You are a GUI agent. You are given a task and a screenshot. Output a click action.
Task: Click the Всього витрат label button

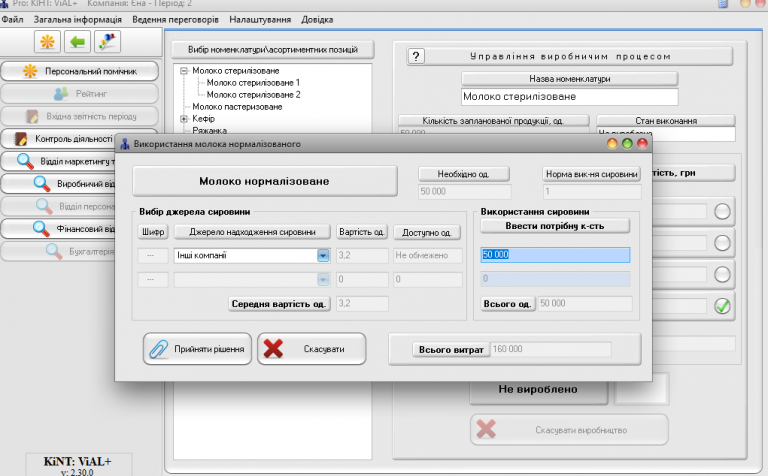(x=451, y=350)
